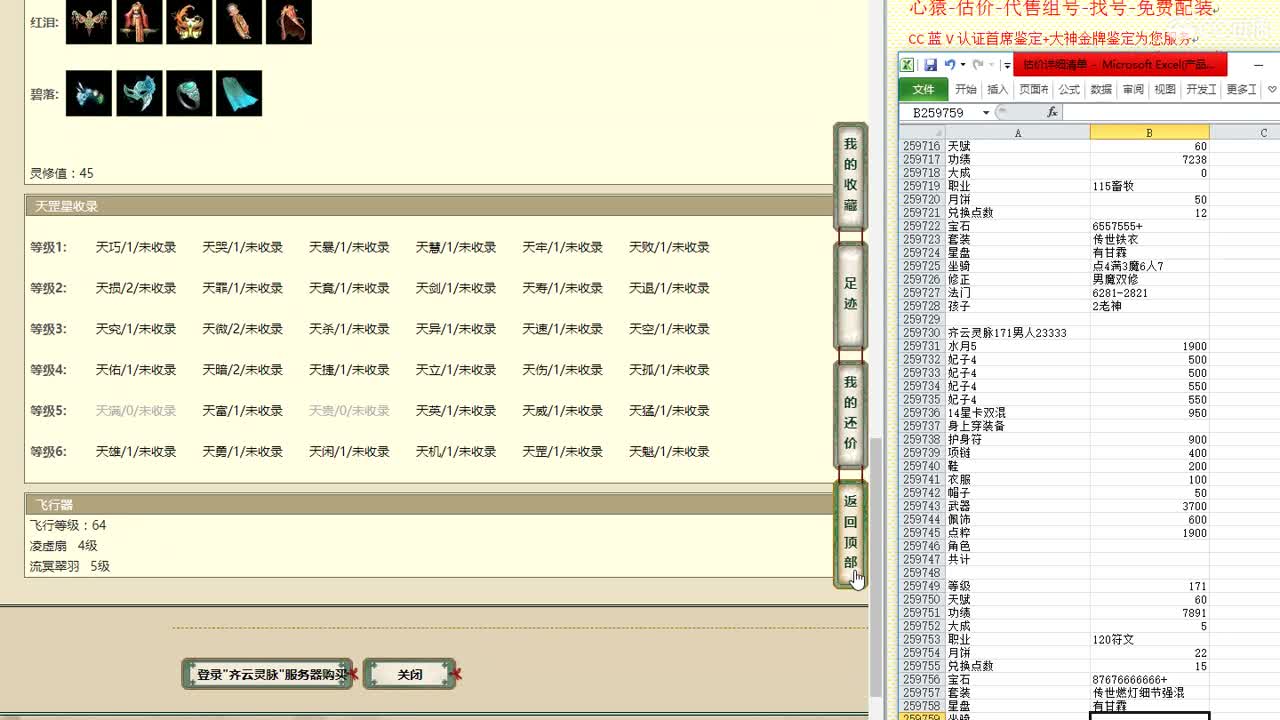Switch to the 审阅 ribbon tab
The height and width of the screenshot is (720, 1280).
point(1133,89)
